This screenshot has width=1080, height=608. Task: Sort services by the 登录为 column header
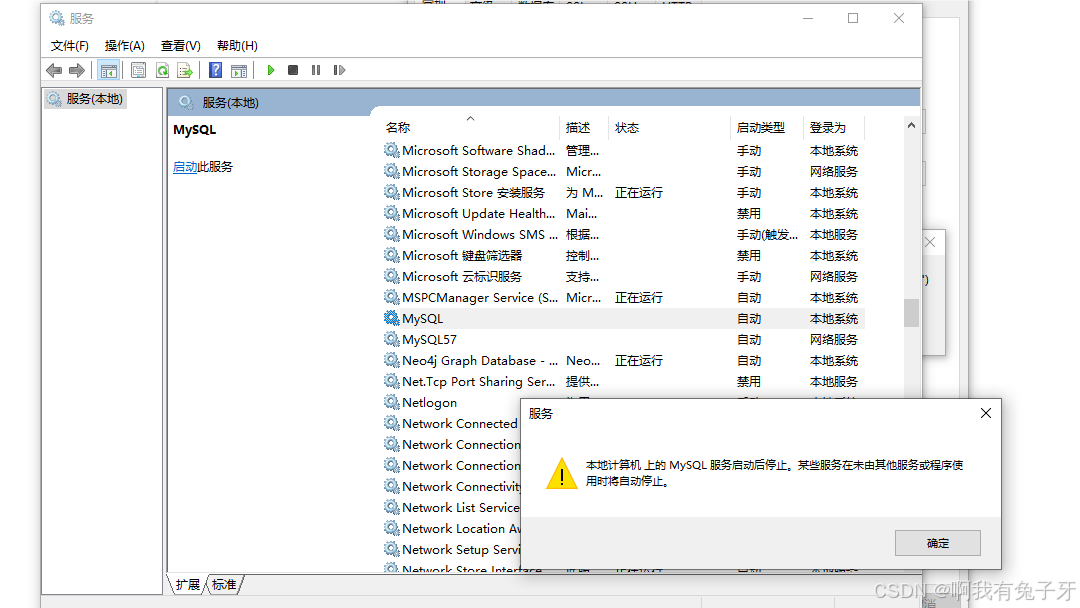point(833,127)
